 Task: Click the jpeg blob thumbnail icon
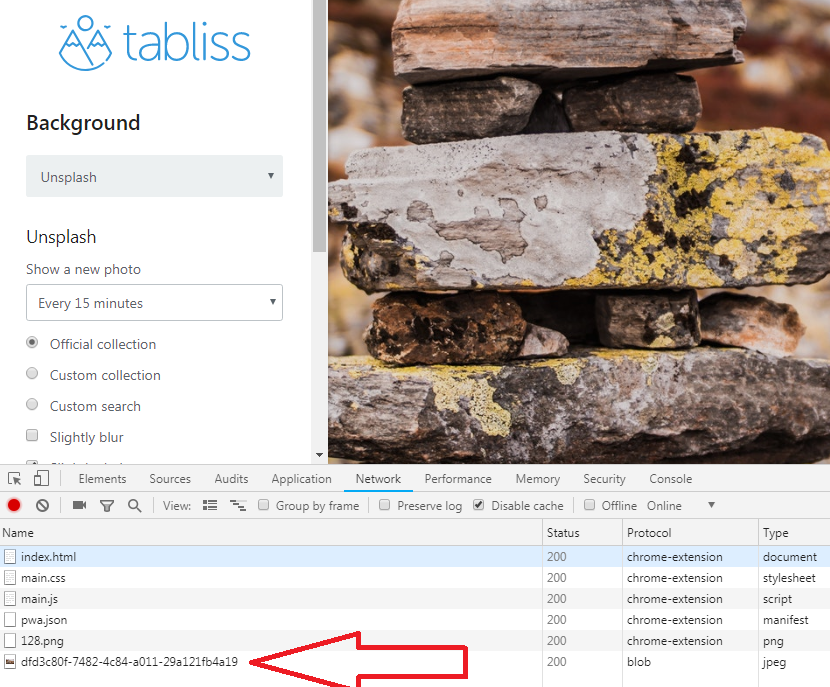pyautogui.click(x=10, y=662)
